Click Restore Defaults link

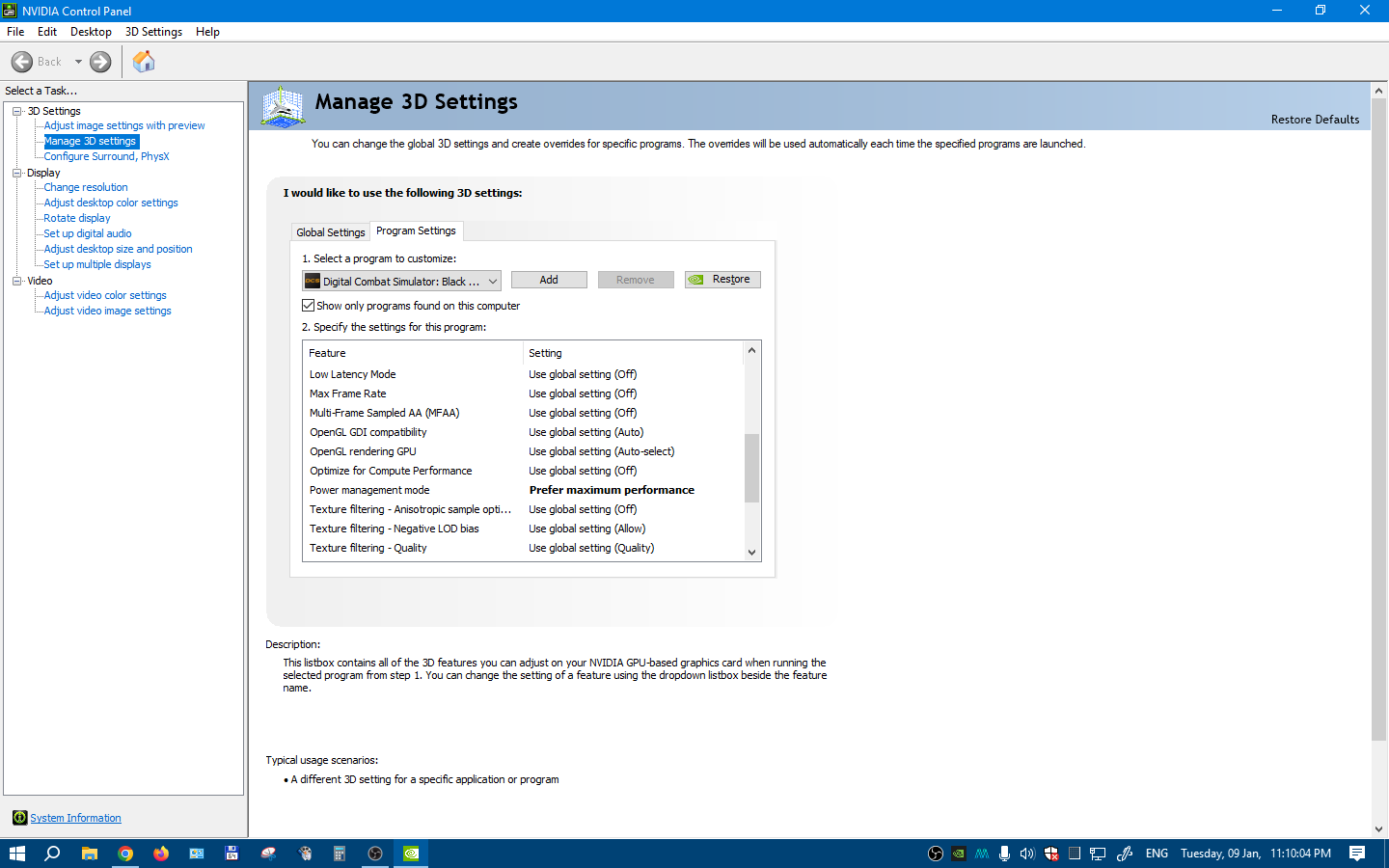click(1315, 120)
